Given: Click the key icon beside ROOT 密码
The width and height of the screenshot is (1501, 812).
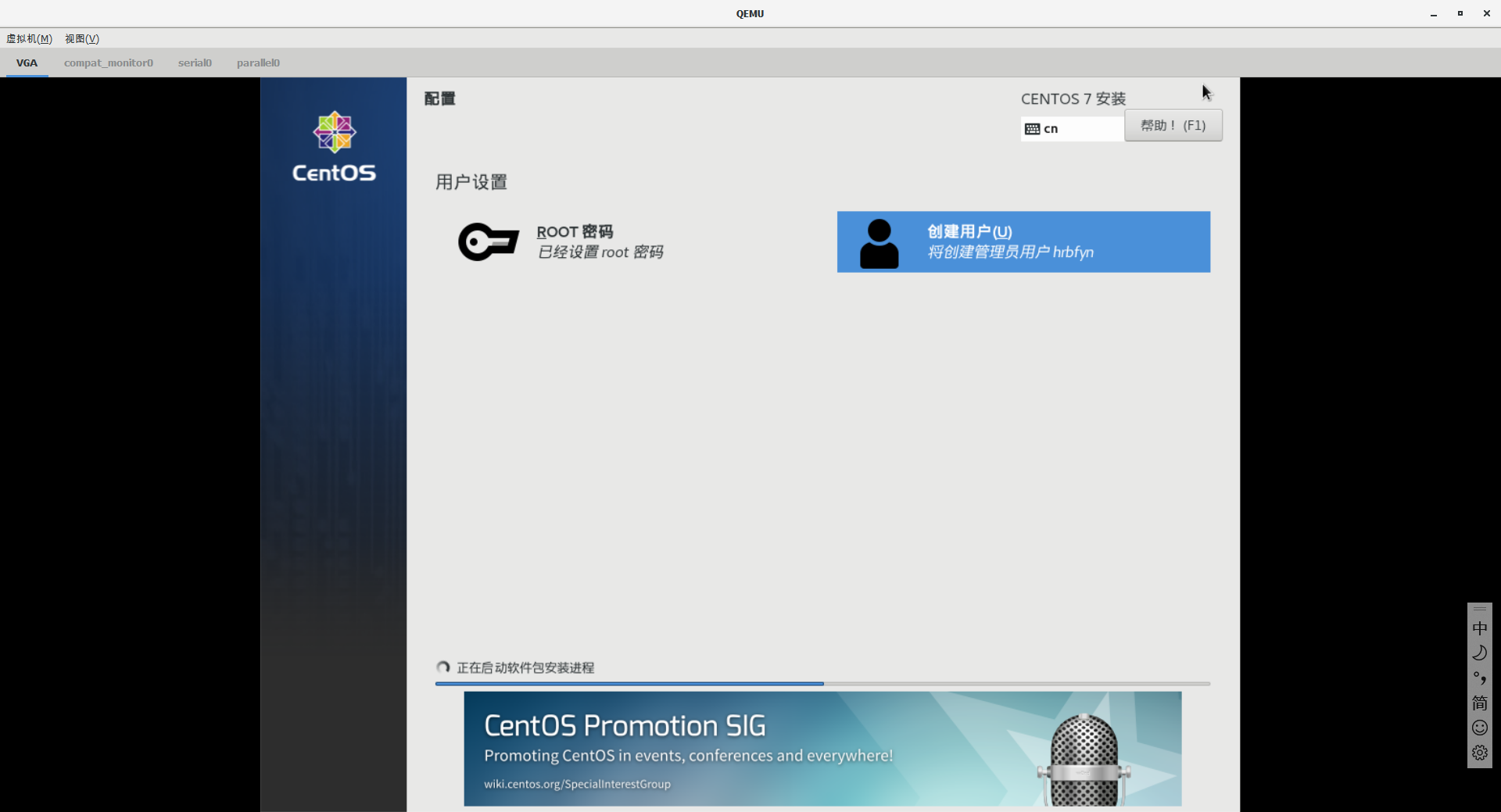Looking at the screenshot, I should (x=488, y=241).
